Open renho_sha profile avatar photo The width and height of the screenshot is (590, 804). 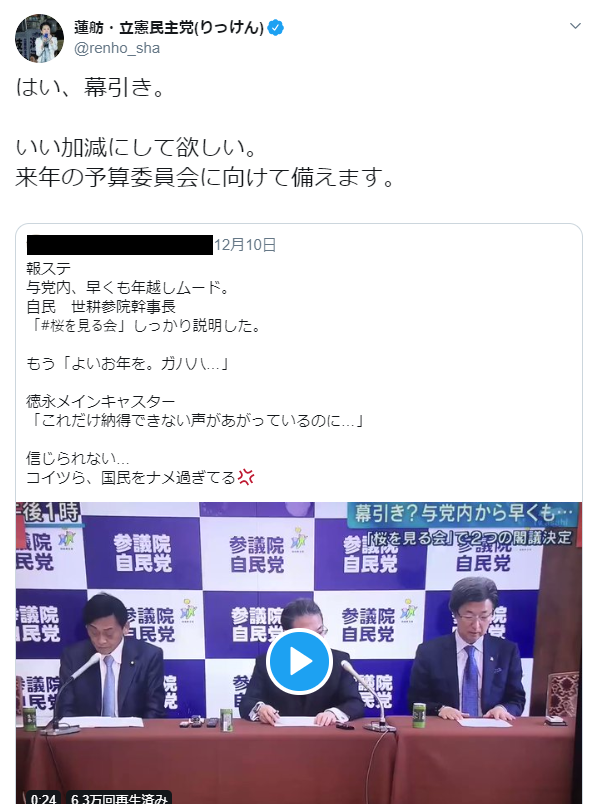tap(39, 38)
